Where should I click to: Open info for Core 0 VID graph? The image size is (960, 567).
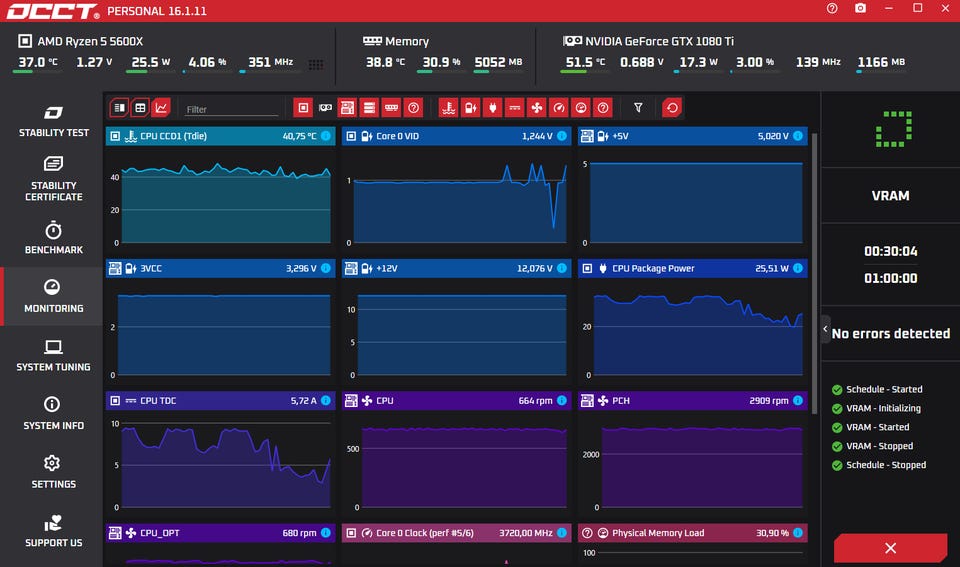(x=561, y=136)
